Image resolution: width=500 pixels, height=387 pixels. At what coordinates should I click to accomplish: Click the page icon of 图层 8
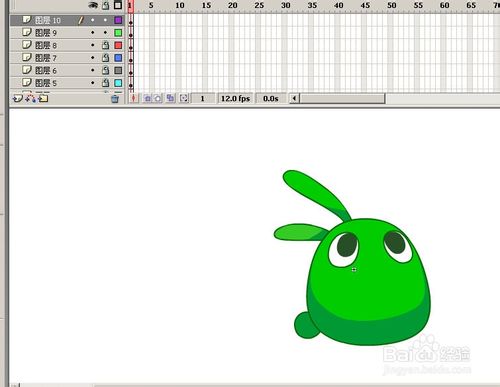27,45
